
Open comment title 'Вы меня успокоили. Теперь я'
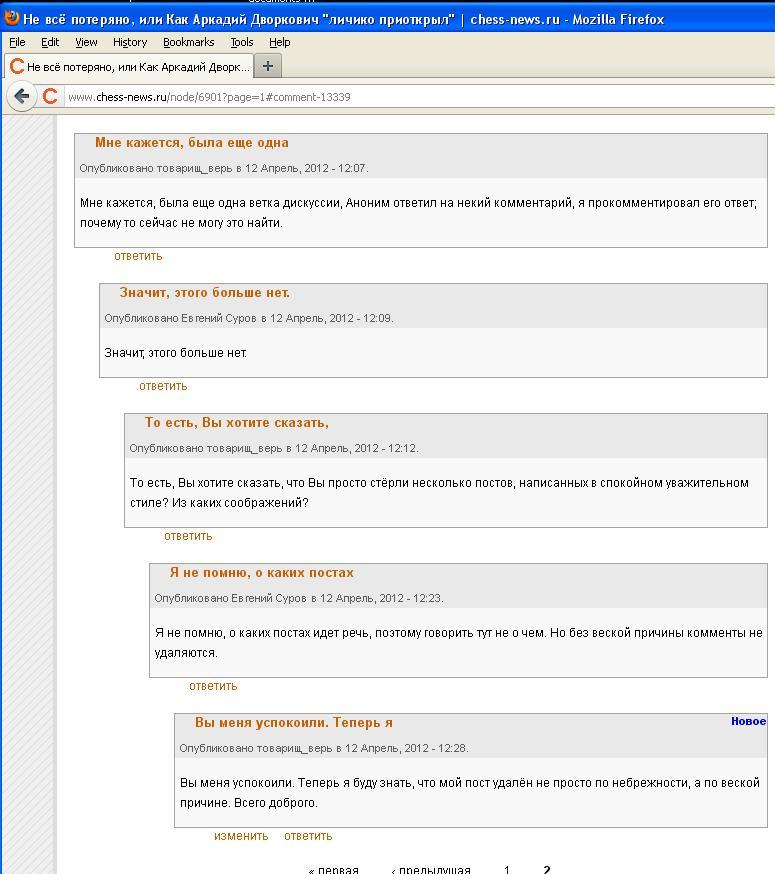(293, 723)
